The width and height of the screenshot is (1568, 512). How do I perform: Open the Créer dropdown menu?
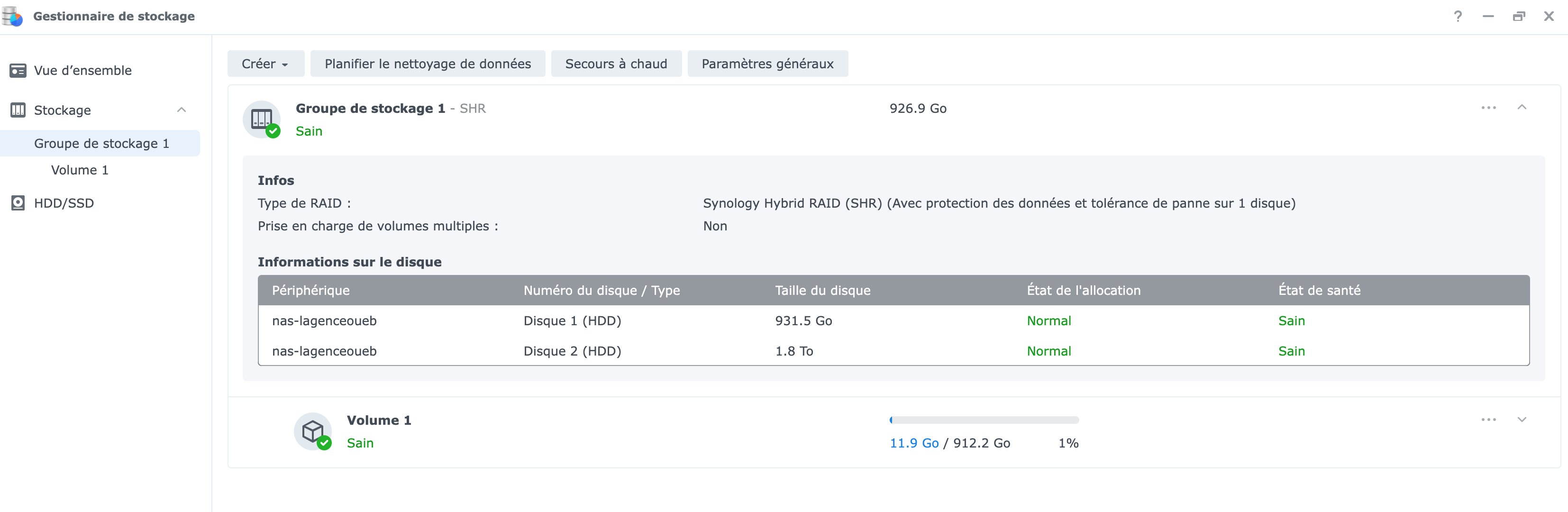[x=265, y=64]
